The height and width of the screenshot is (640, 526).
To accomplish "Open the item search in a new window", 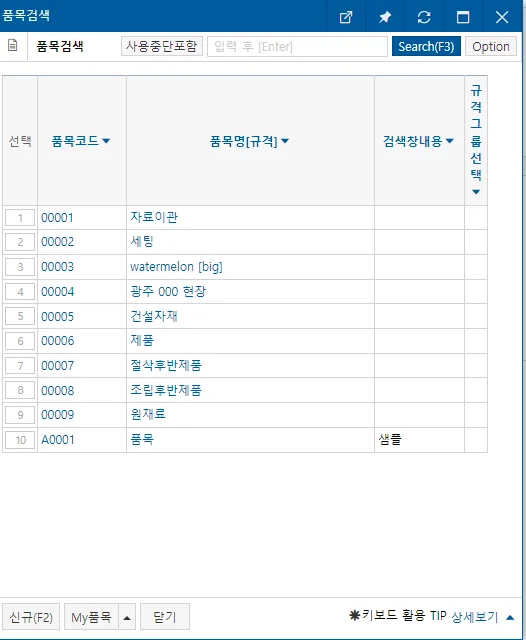I will pos(346,17).
